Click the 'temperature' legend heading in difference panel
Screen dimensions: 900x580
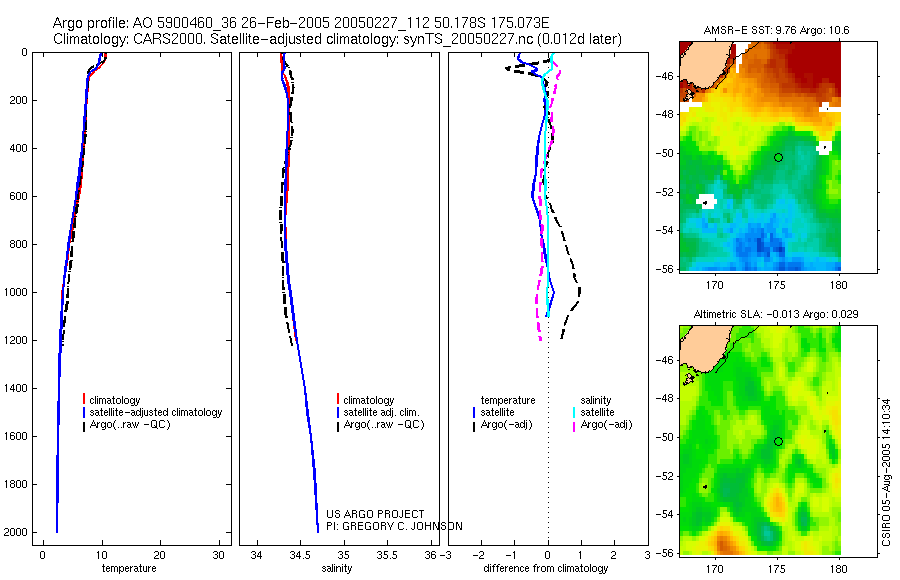coord(508,400)
